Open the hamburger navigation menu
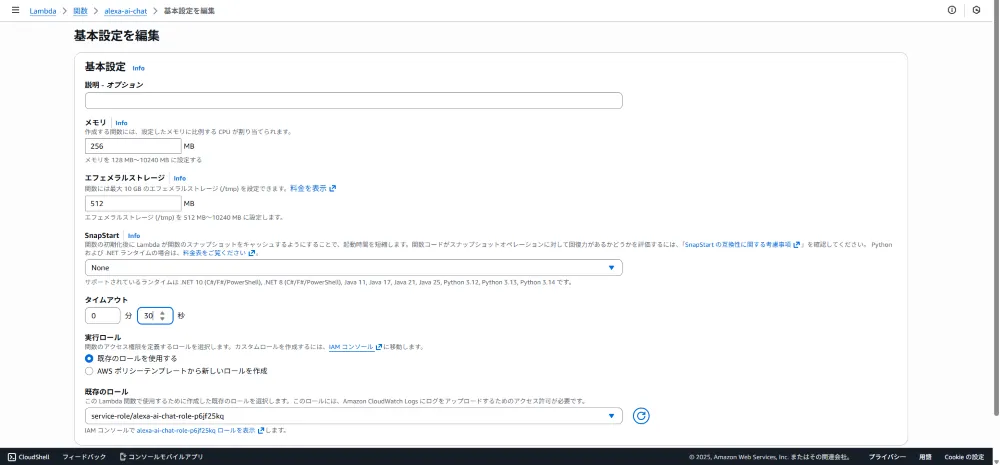Viewport: 1000px width, 465px height. pos(15,10)
